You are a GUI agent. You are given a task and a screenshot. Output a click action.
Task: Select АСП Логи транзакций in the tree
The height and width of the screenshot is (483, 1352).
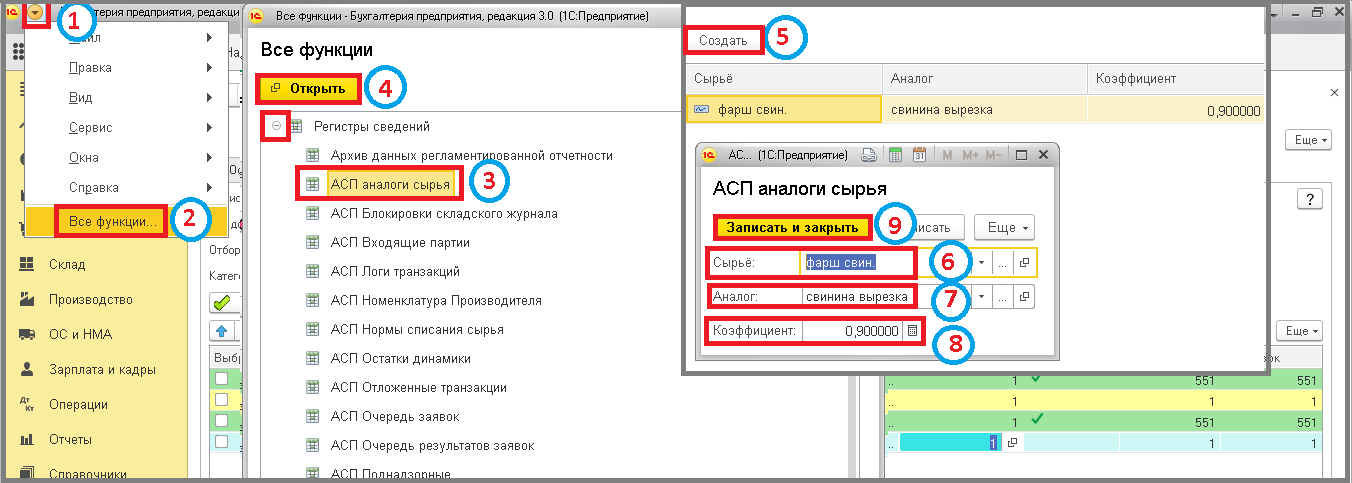pyautogui.click(x=395, y=271)
